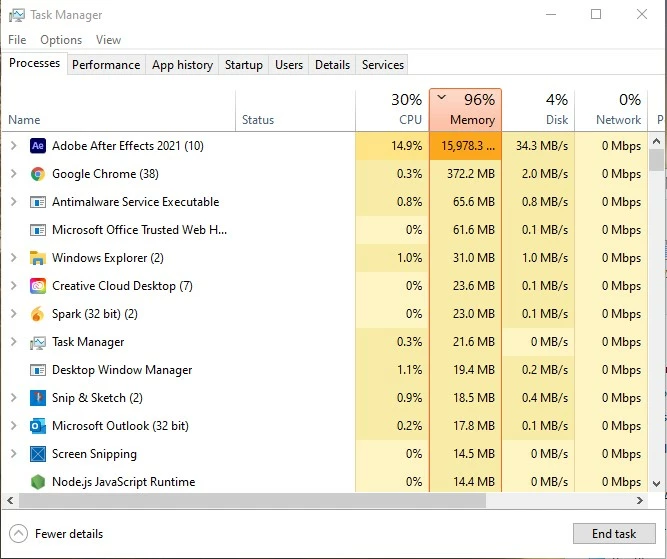Expand the Adobe After Effects 2021 group

coord(14,146)
